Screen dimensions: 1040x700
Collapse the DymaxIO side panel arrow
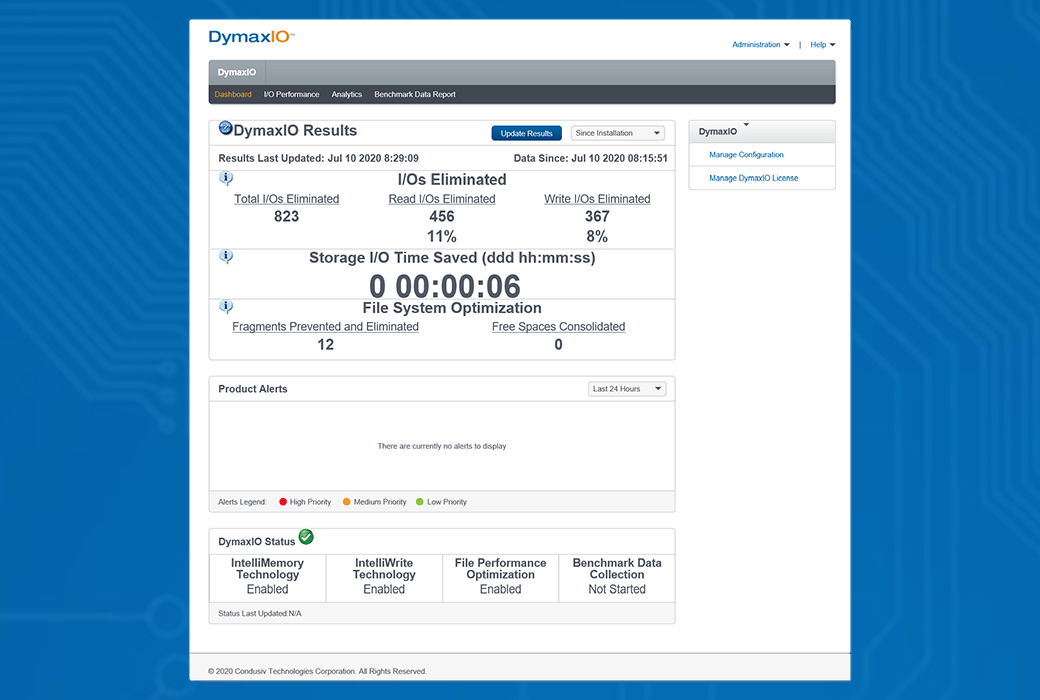pos(746,126)
